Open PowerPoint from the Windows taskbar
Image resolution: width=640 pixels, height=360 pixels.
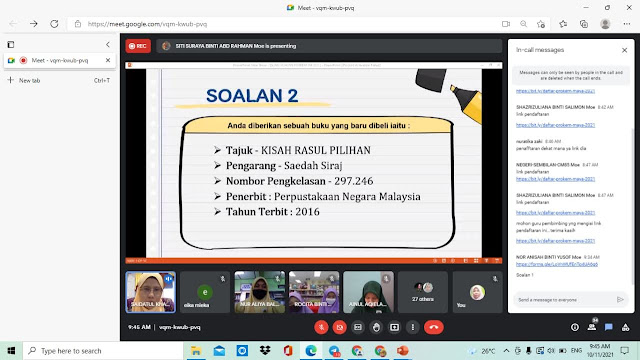[402, 351]
